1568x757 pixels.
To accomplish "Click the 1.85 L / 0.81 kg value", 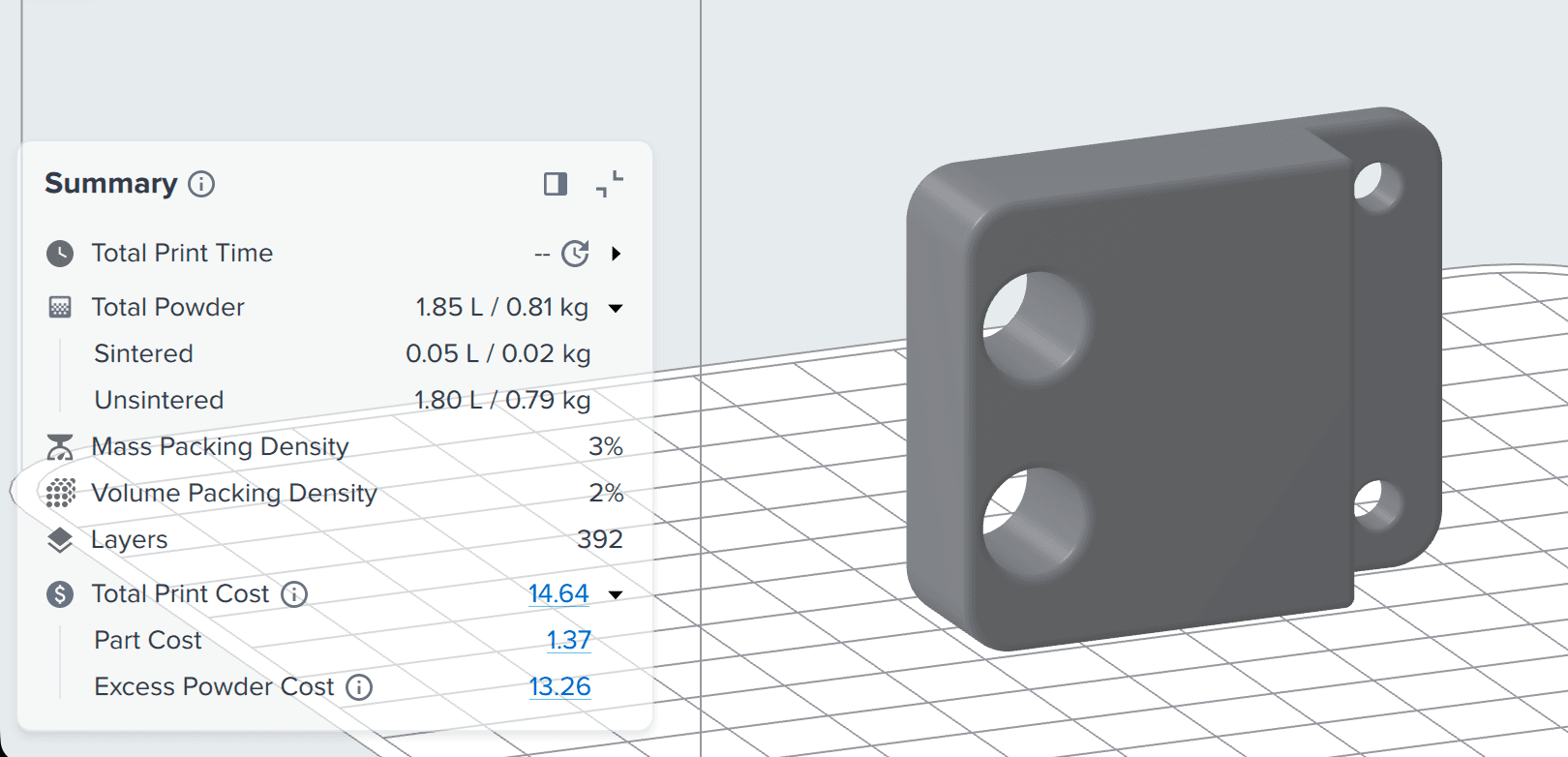I will (x=501, y=307).
